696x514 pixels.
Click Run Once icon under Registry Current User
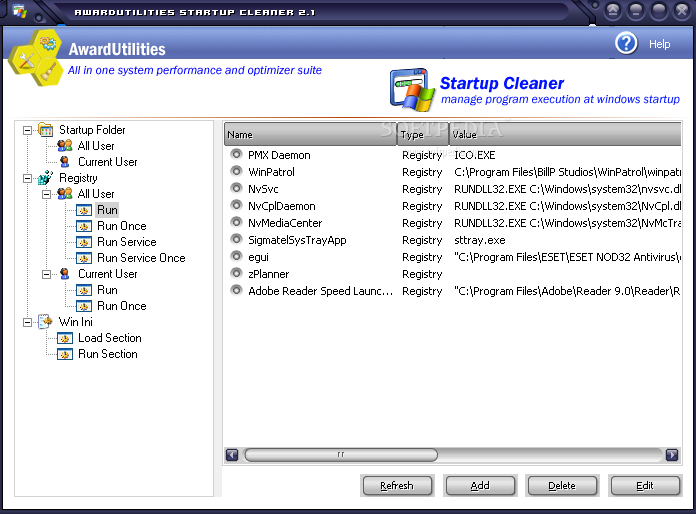pos(84,306)
